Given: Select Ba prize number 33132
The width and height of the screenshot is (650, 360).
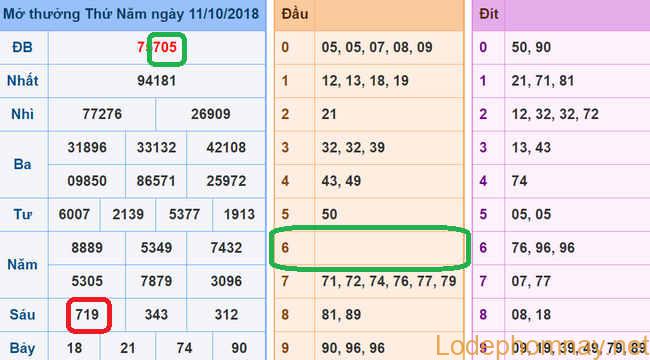Looking at the screenshot, I should point(156,148).
